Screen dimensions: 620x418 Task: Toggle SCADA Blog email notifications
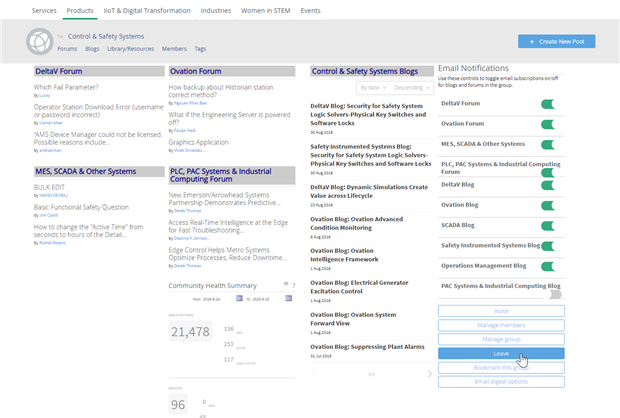click(x=548, y=226)
